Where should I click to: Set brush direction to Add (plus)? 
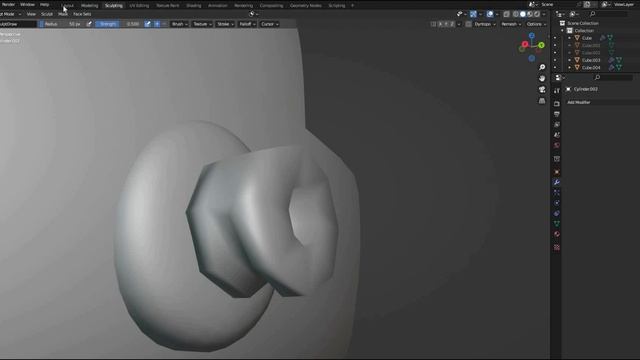click(157, 24)
